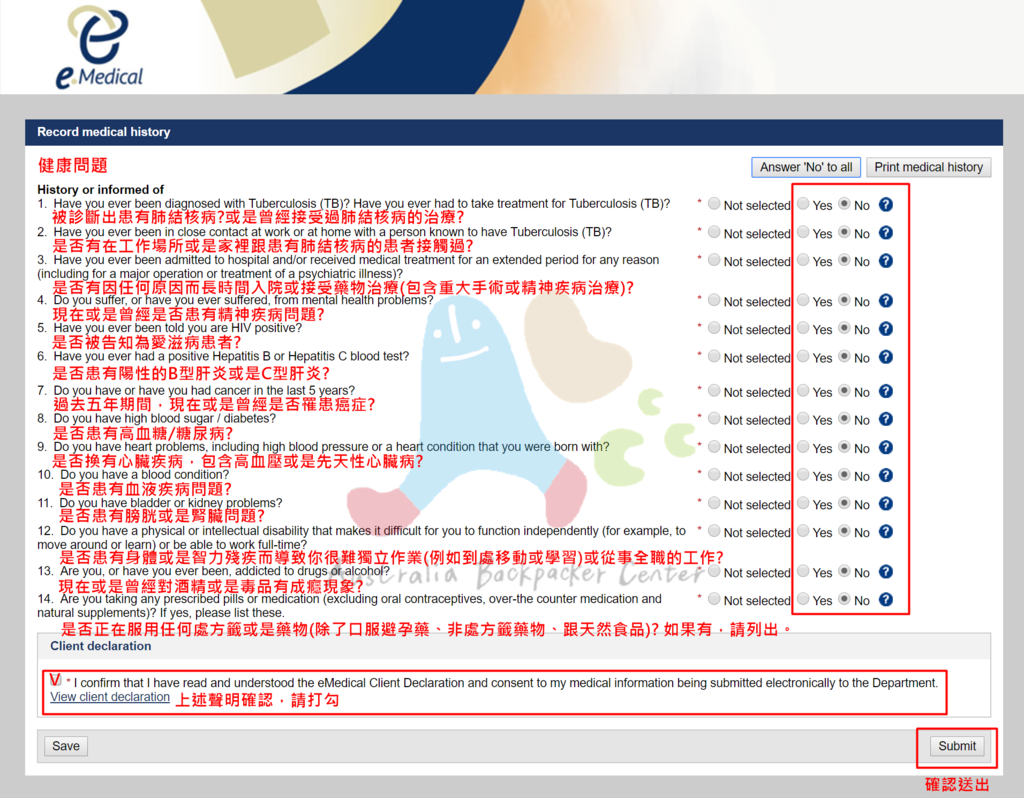Select Yes for question 9 heart problems
Screen dimensions: 1024x798
(x=803, y=447)
